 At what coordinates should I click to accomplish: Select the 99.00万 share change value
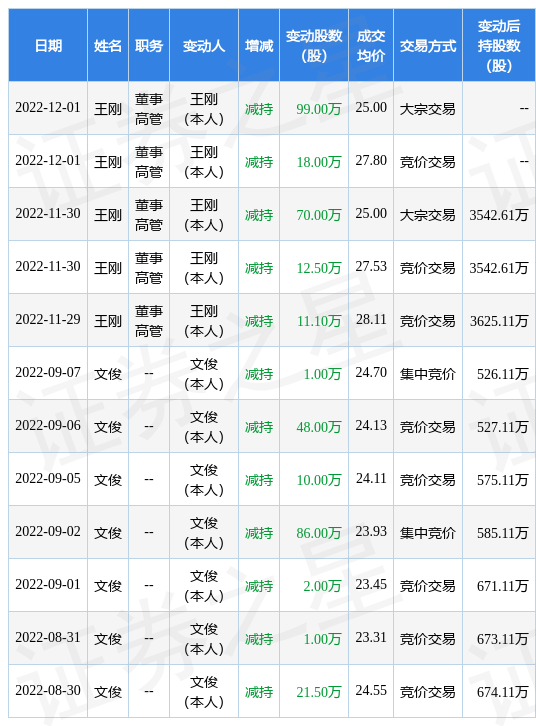pyautogui.click(x=319, y=109)
